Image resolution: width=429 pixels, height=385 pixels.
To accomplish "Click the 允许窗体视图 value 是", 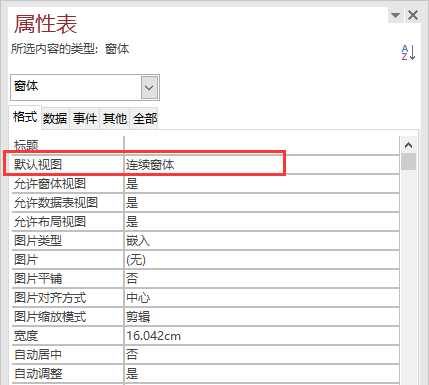I will [x=262, y=184].
